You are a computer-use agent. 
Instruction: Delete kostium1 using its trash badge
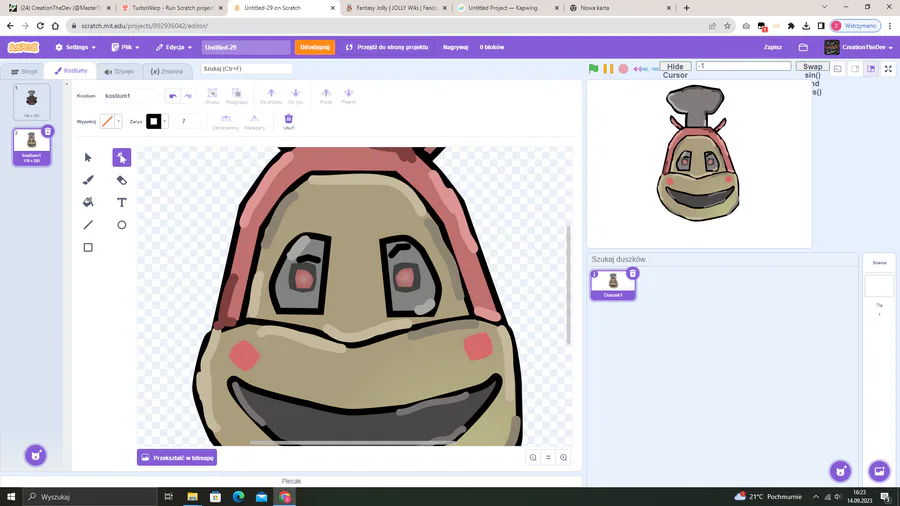(48, 131)
